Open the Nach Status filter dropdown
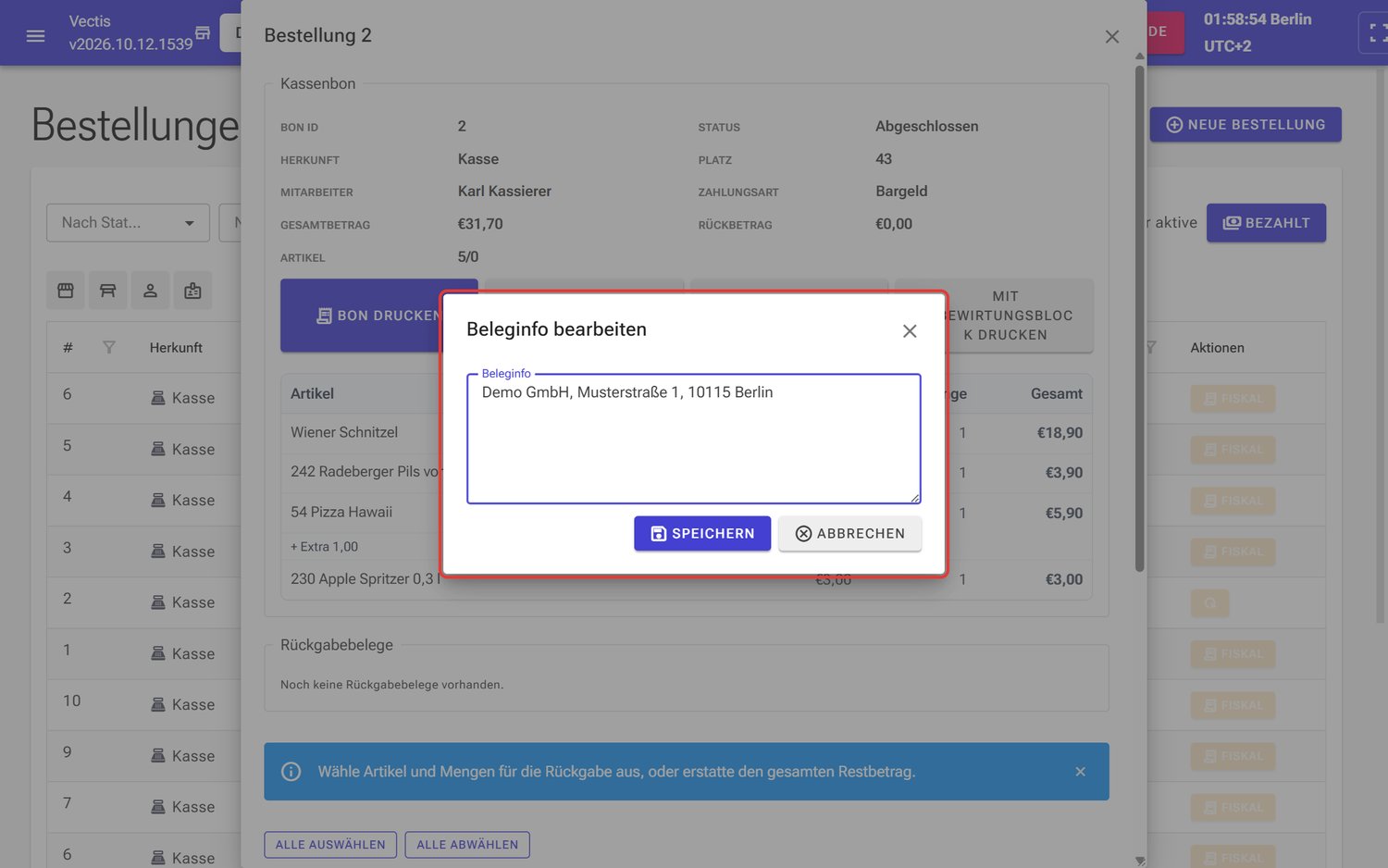The image size is (1388, 868). click(128, 223)
